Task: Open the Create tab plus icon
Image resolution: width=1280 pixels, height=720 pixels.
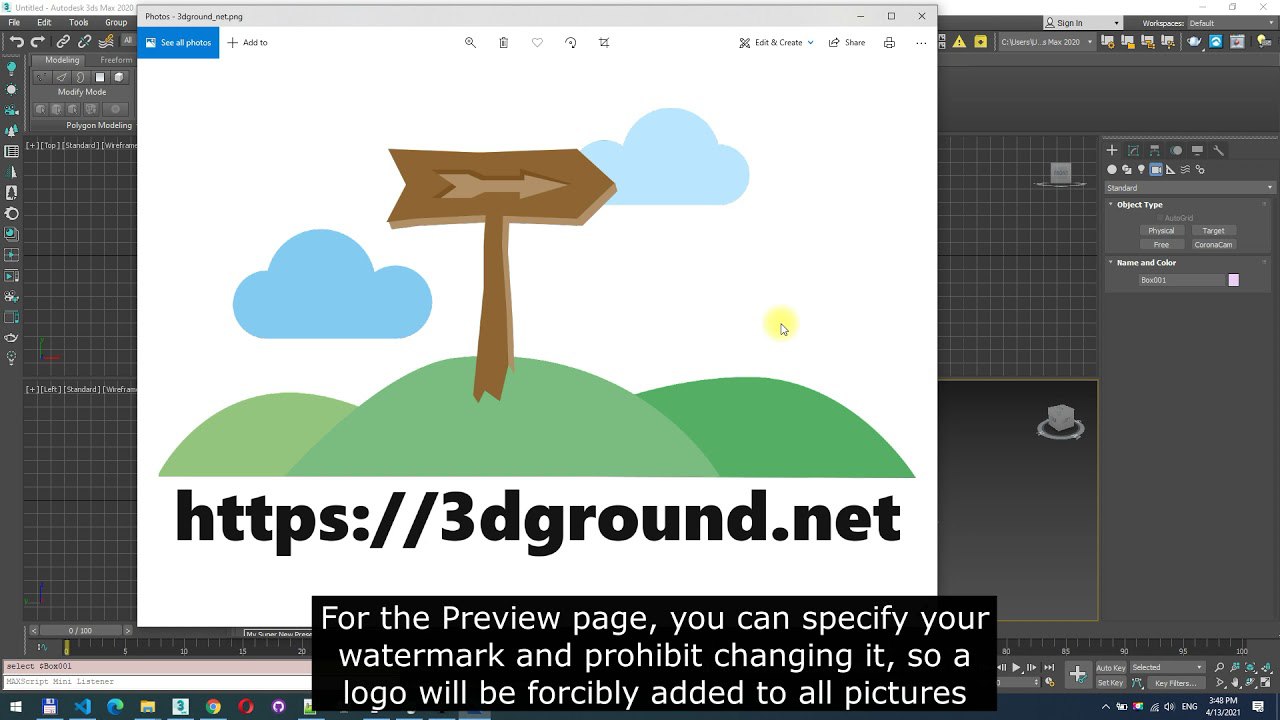Action: [1111, 151]
